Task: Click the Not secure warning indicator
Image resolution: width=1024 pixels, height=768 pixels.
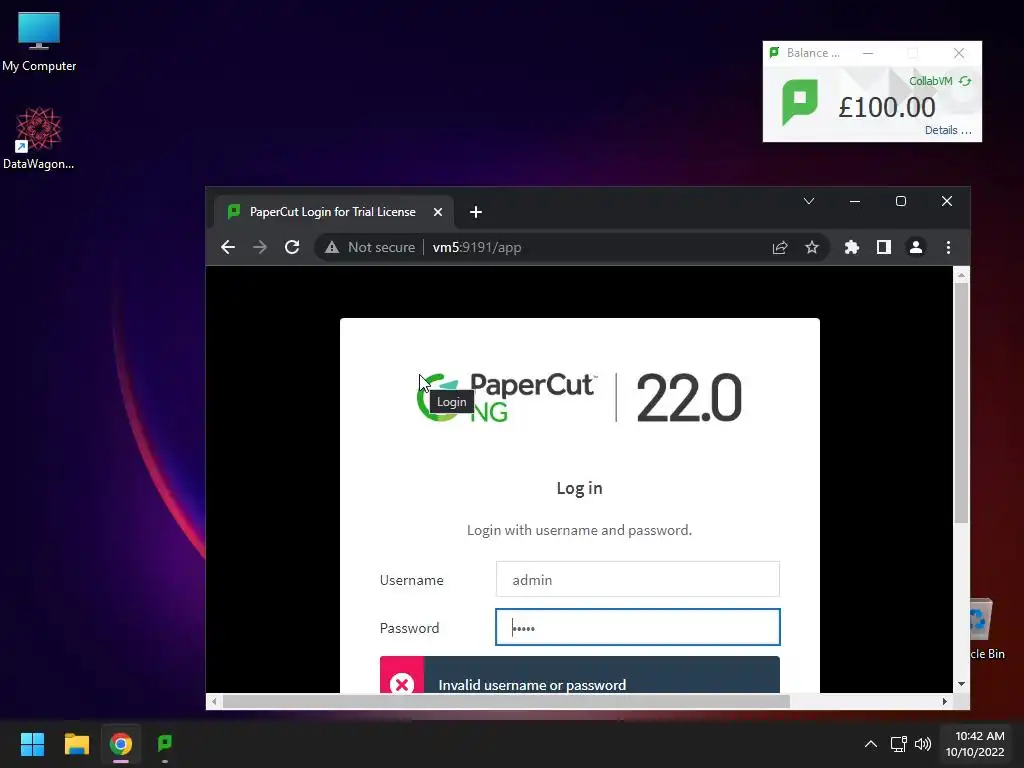Action: tap(370, 247)
